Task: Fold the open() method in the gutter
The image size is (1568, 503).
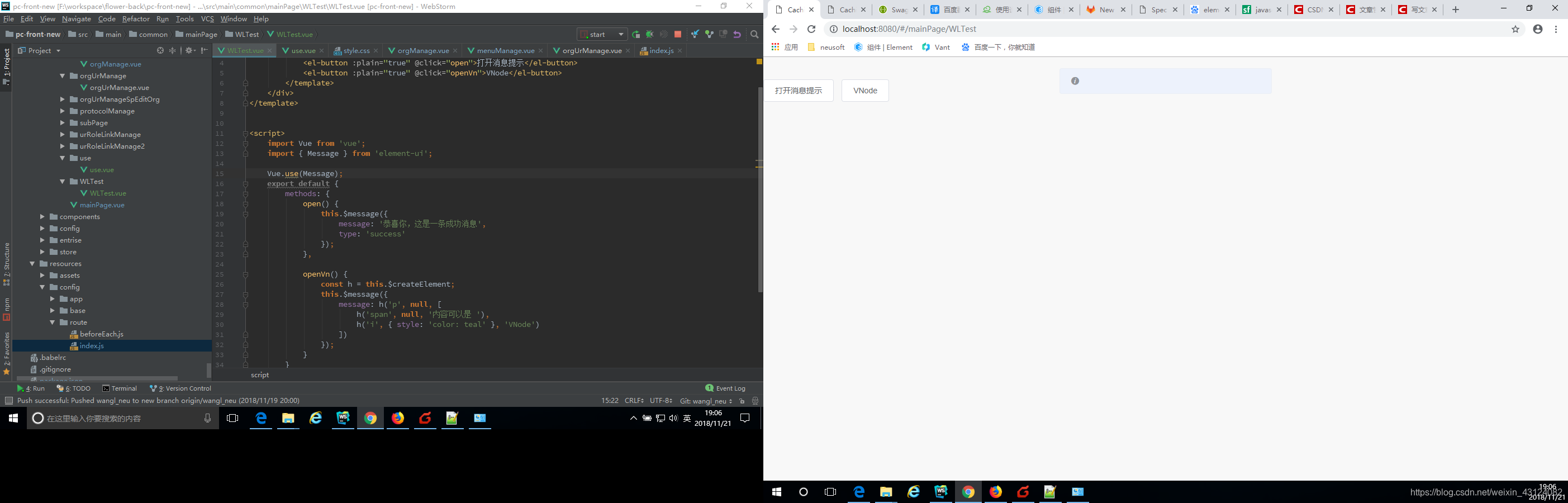Action: (x=245, y=204)
